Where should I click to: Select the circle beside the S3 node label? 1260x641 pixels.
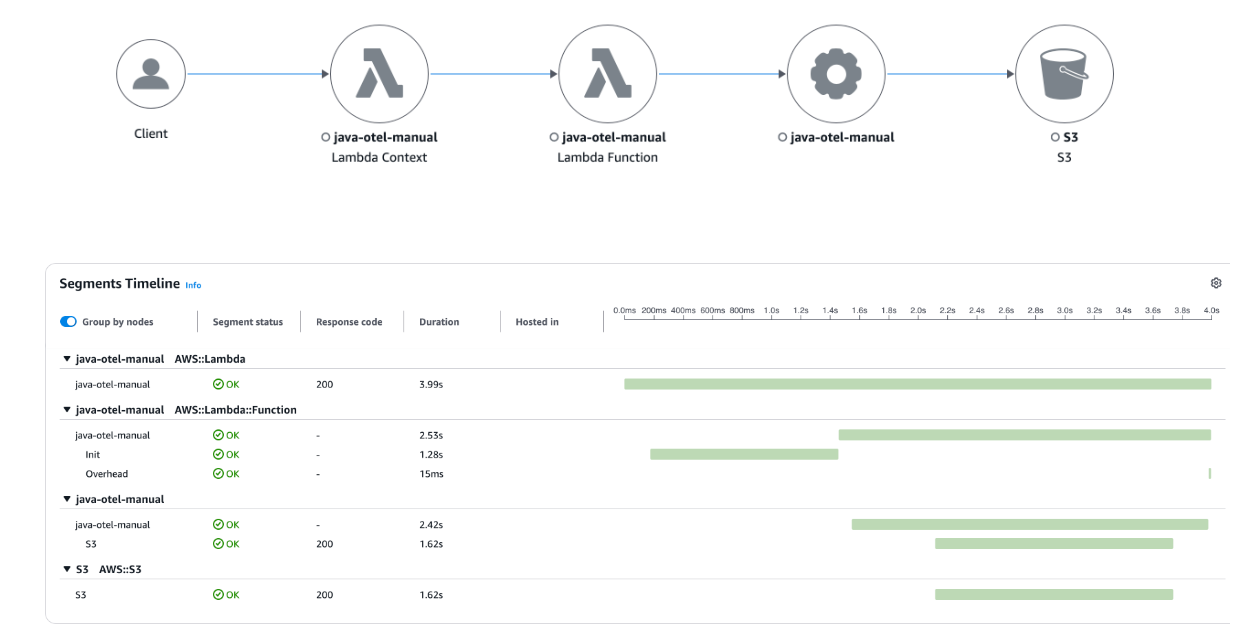tap(1055, 137)
